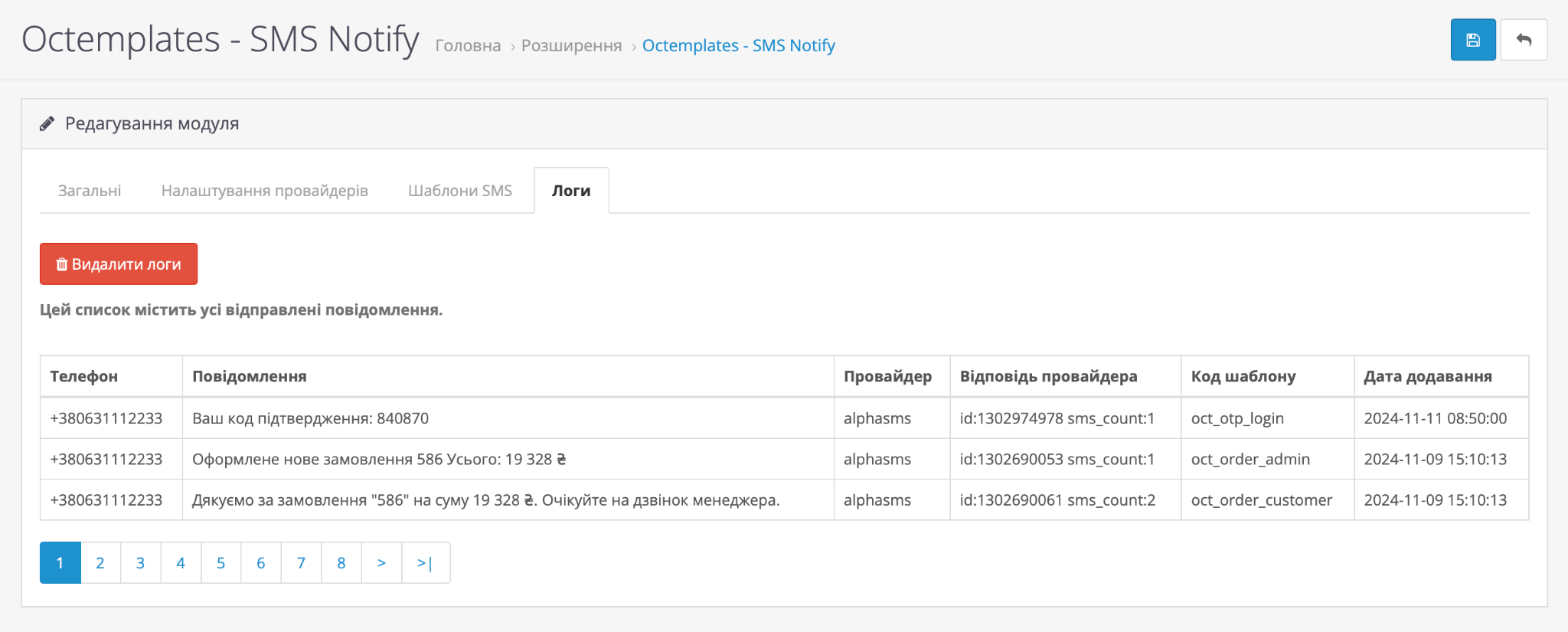Viewport: 1568px width, 632px height.
Task: Click Octemplates - SMS Notify breadcrumb link
Action: coord(738,46)
